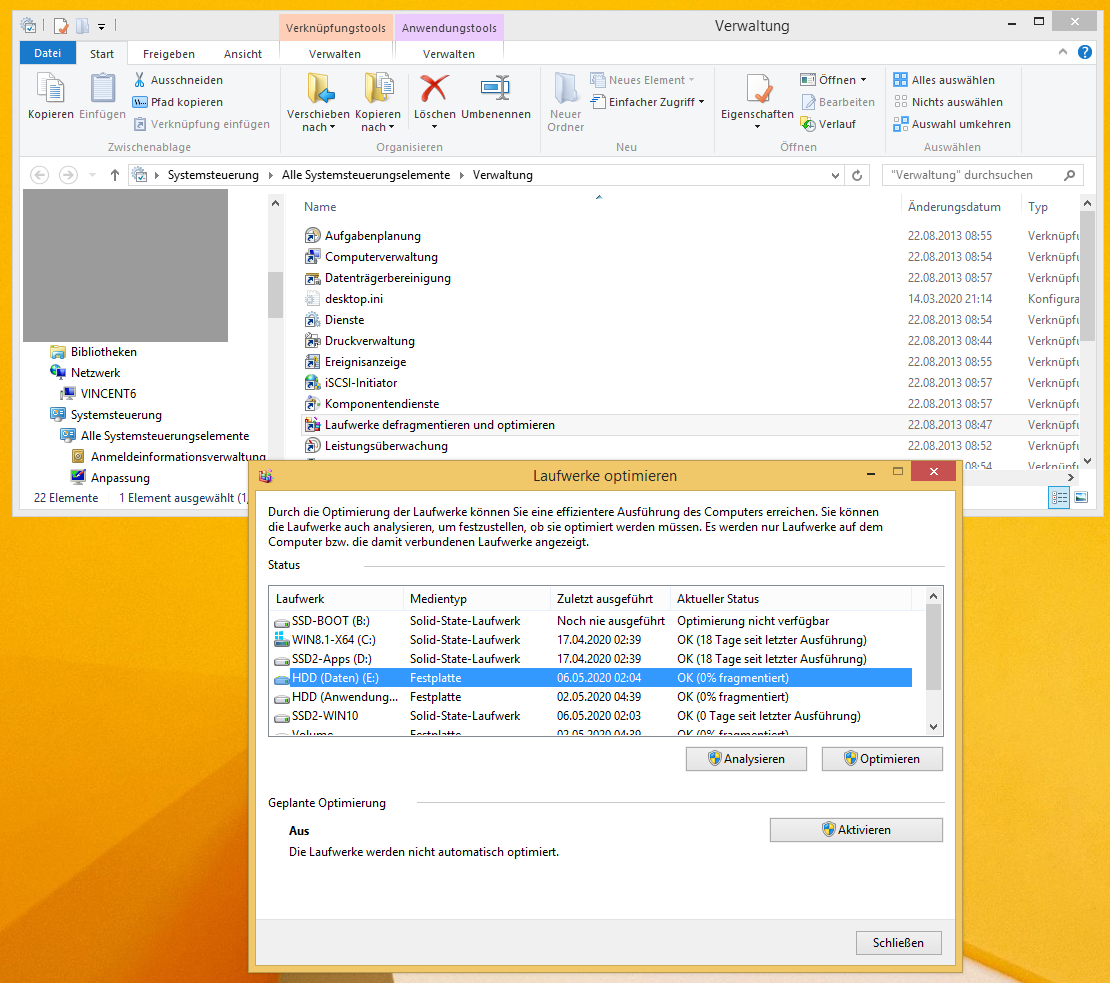
Task: Open Kopieren nach dropdown
Action: coord(377,103)
